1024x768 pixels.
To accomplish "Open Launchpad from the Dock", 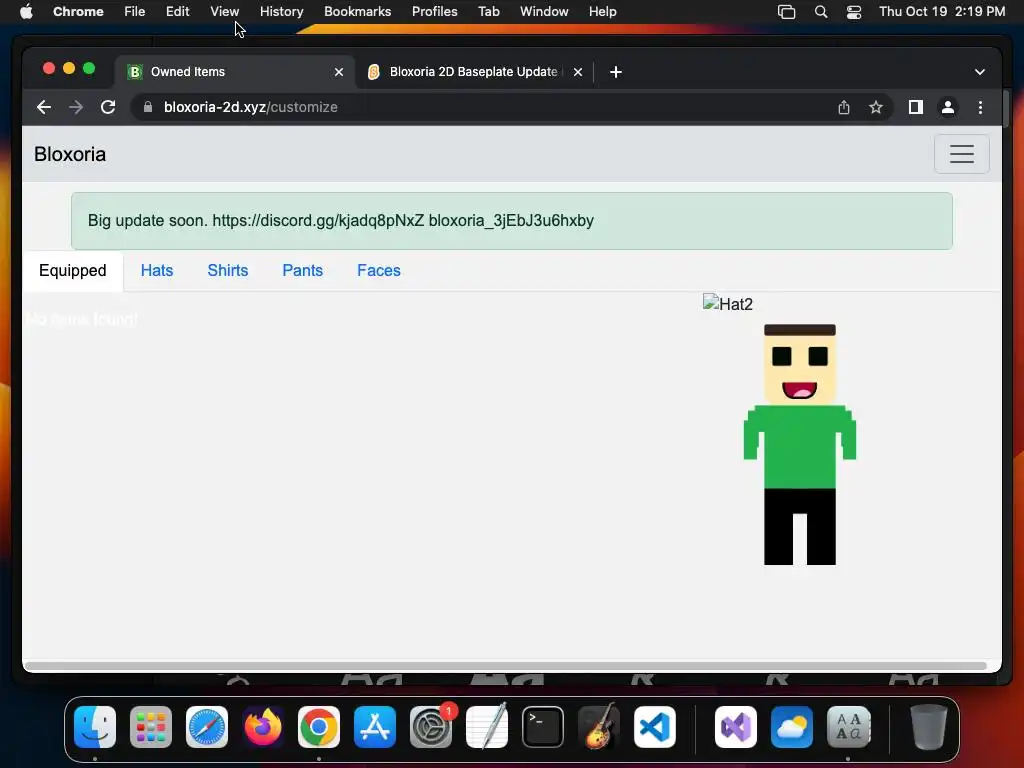I will click(x=151, y=727).
